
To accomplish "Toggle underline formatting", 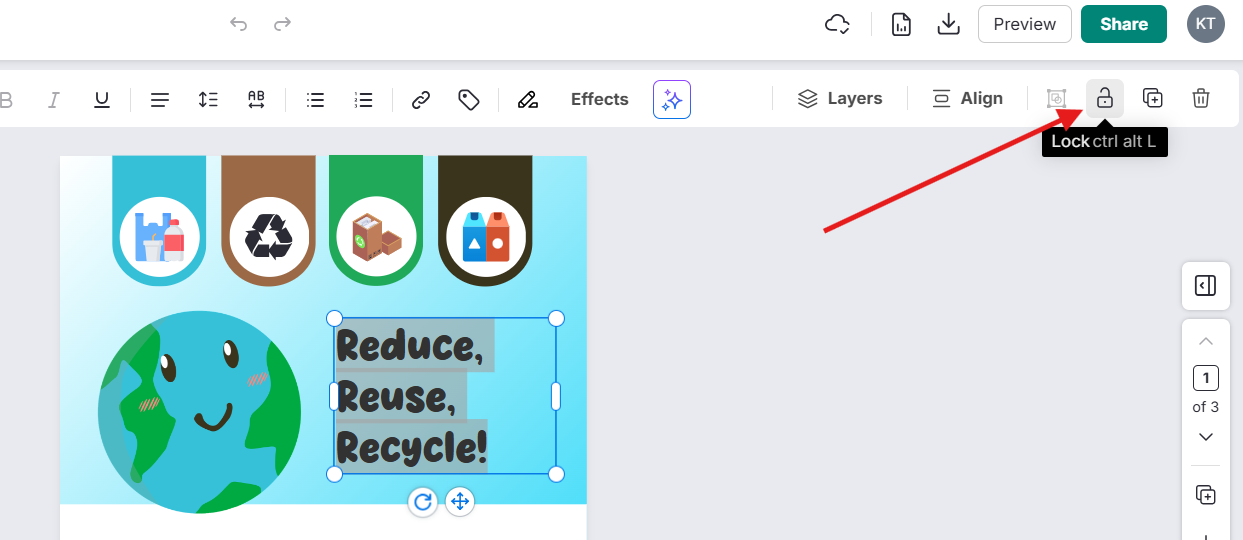I will pyautogui.click(x=102, y=99).
